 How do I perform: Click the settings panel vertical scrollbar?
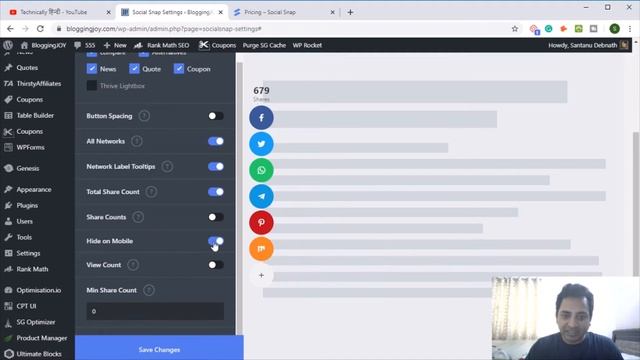pos(240,198)
